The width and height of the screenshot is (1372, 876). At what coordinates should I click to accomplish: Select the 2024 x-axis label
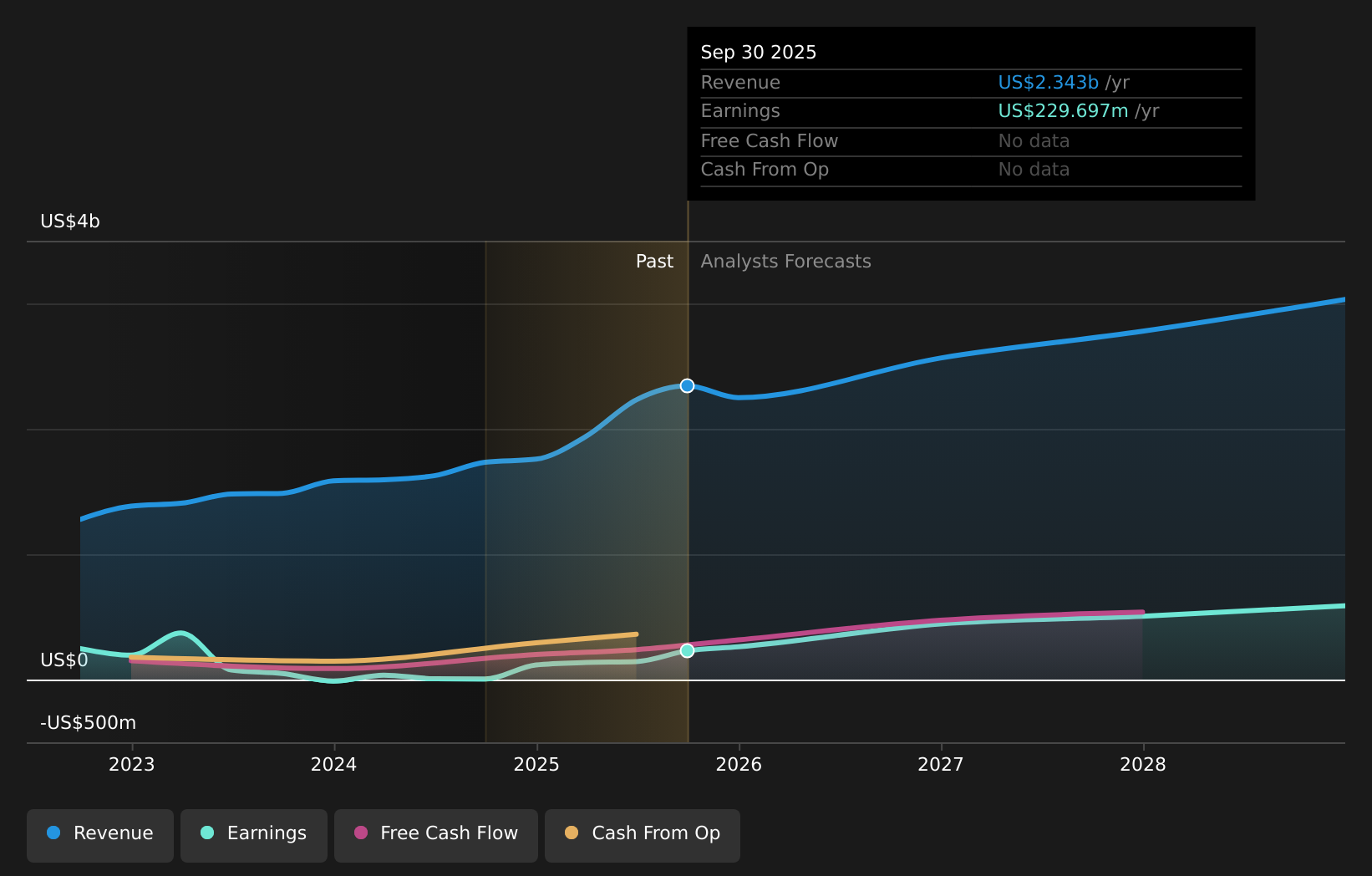(x=334, y=764)
